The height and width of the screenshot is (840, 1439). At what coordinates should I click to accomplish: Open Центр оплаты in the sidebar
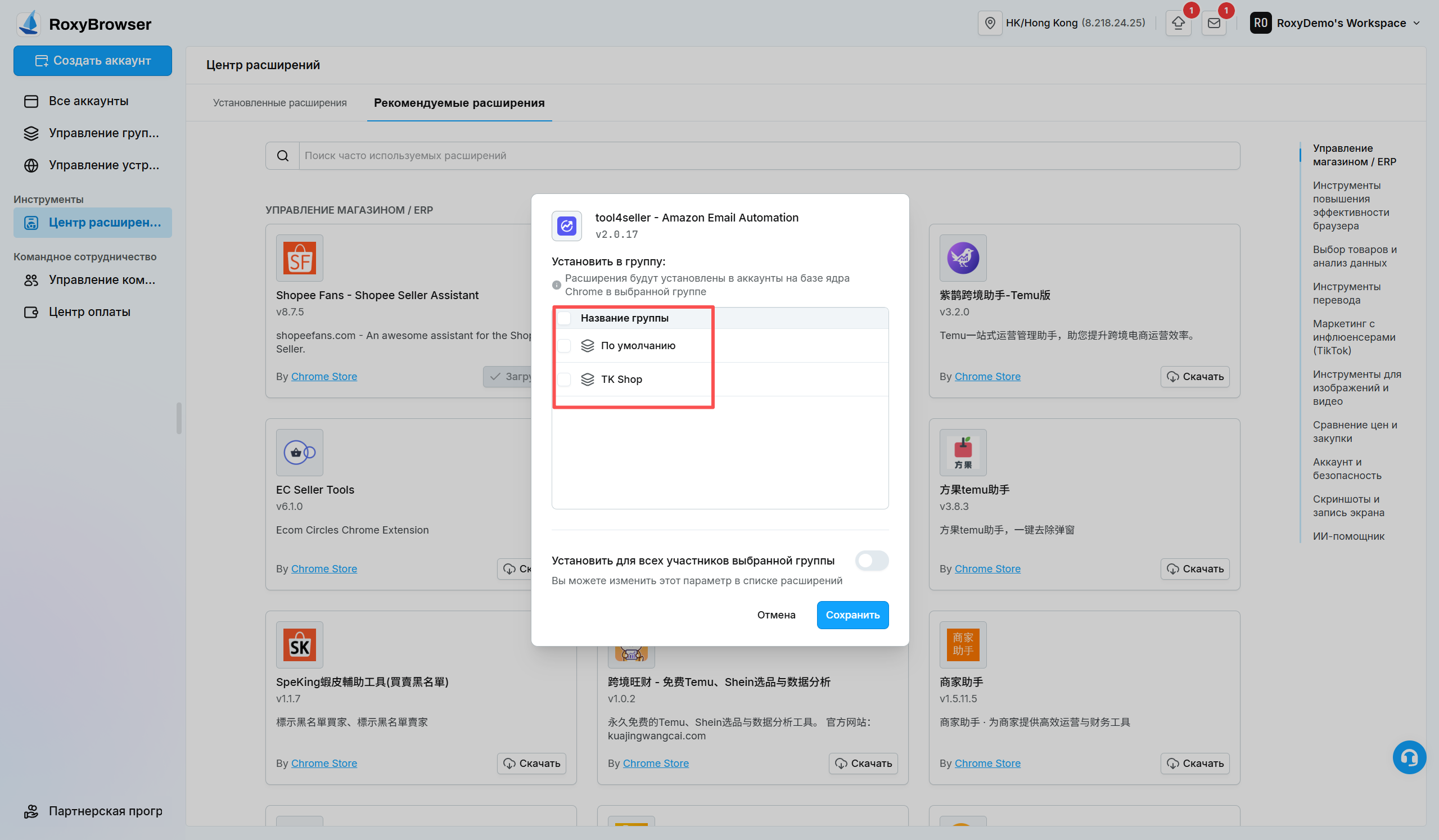coord(93,312)
